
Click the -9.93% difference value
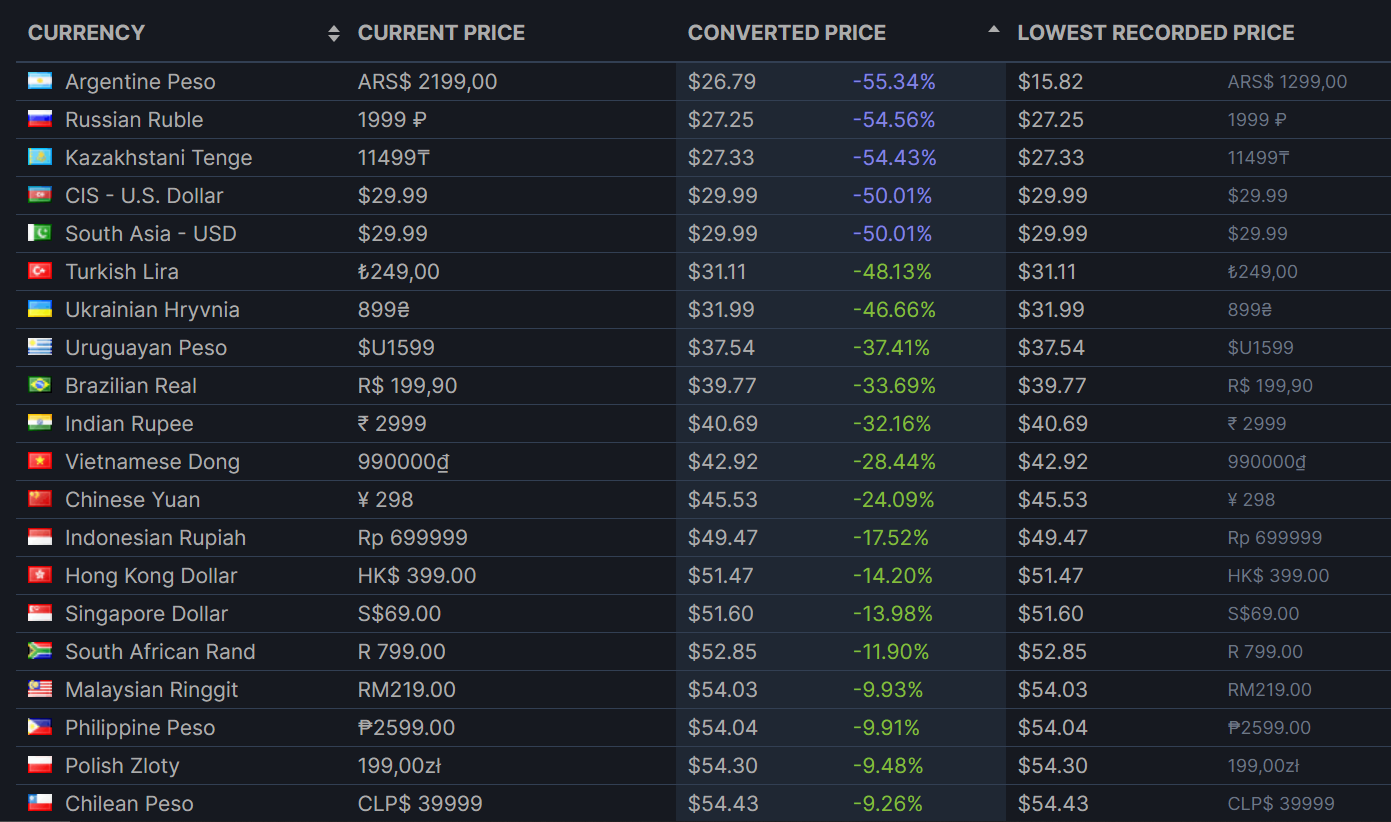(888, 690)
